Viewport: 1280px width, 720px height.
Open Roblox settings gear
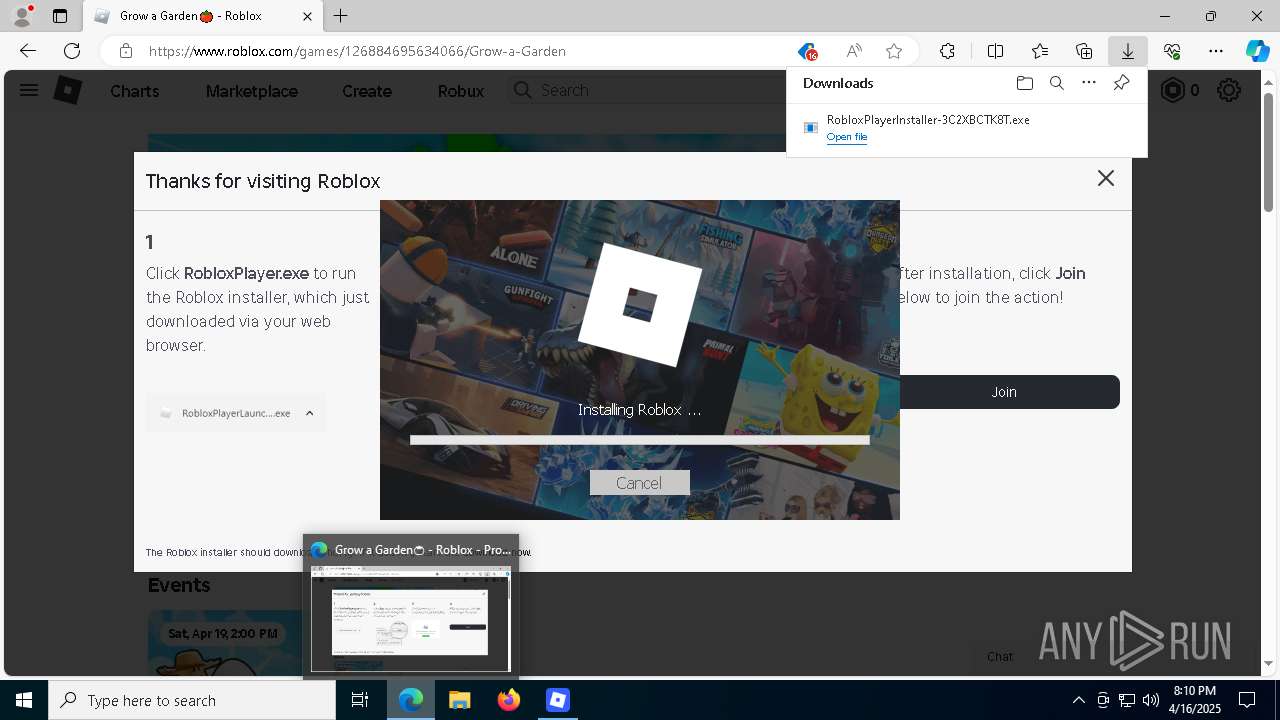tap(1229, 90)
